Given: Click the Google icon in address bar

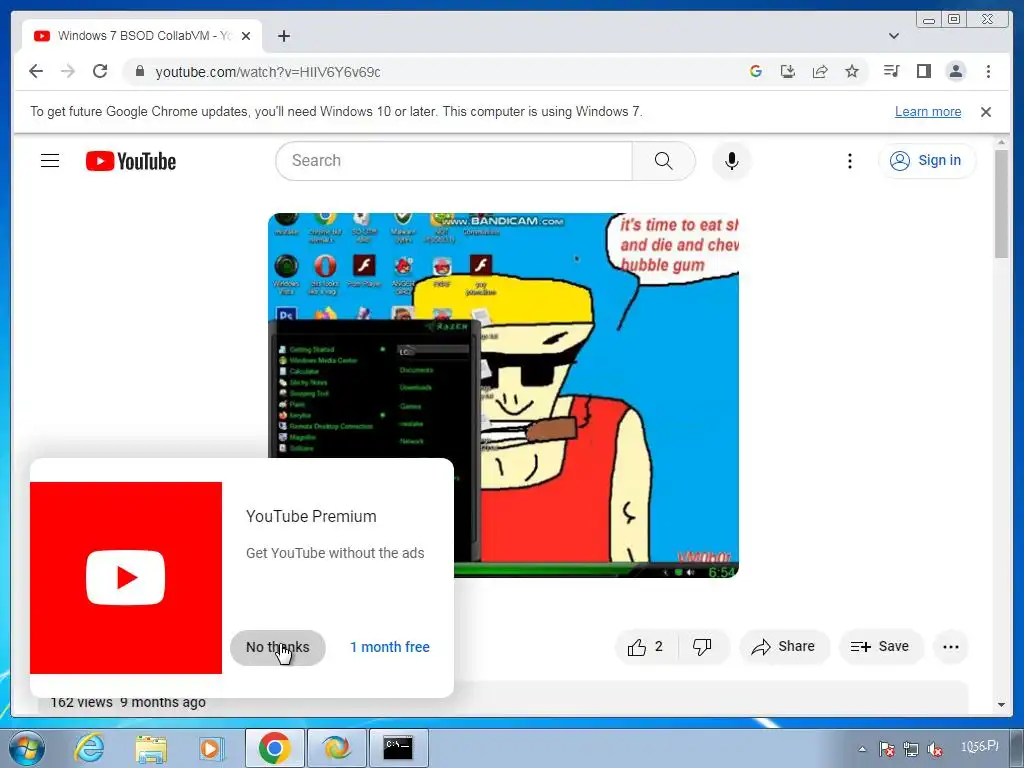Looking at the screenshot, I should [x=756, y=71].
